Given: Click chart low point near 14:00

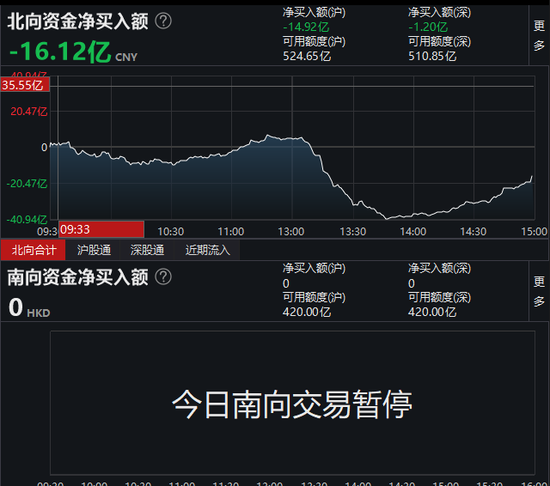Looking at the screenshot, I should point(387,218).
